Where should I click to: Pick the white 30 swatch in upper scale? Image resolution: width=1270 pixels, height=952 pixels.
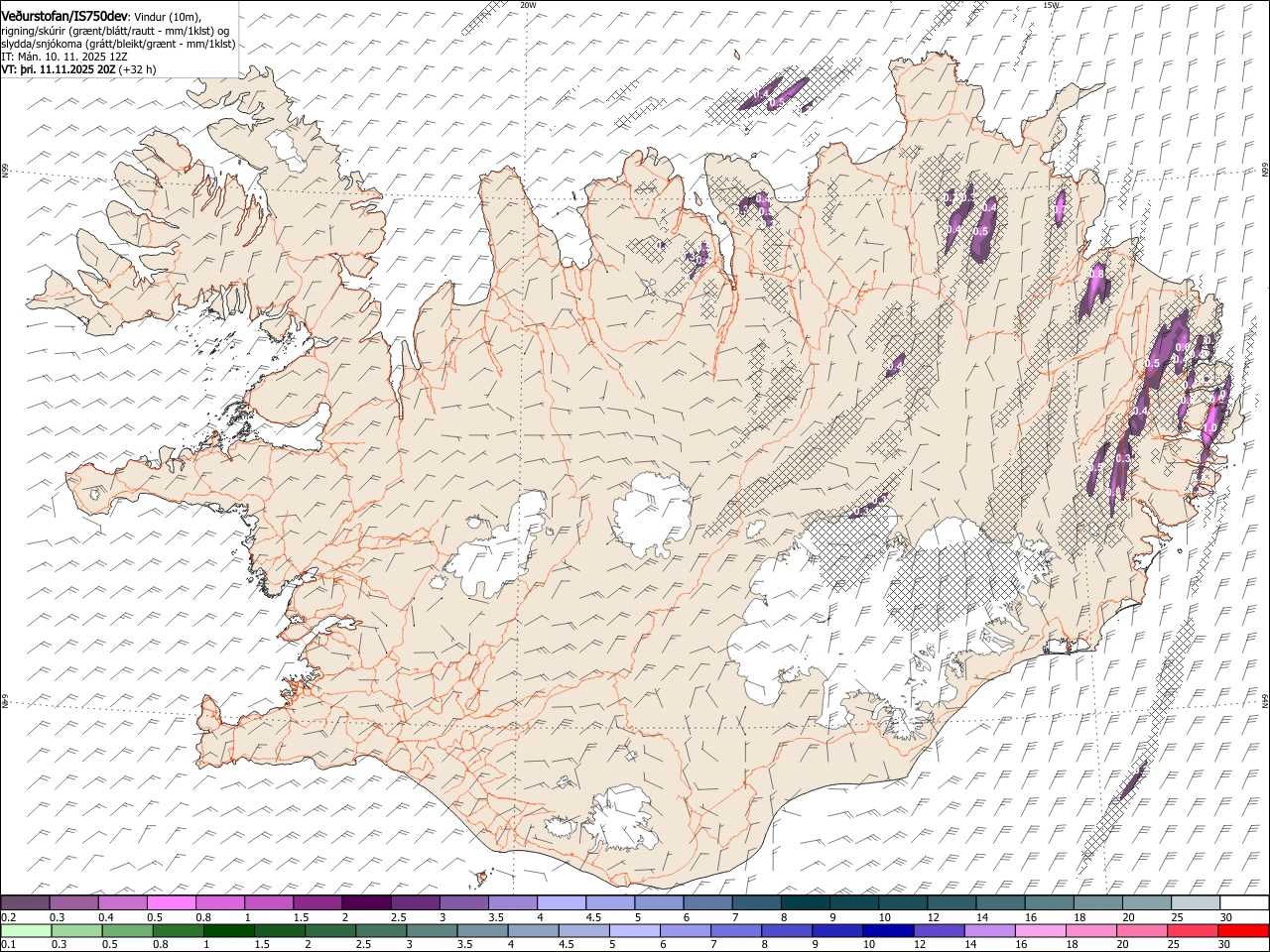coord(1242,903)
